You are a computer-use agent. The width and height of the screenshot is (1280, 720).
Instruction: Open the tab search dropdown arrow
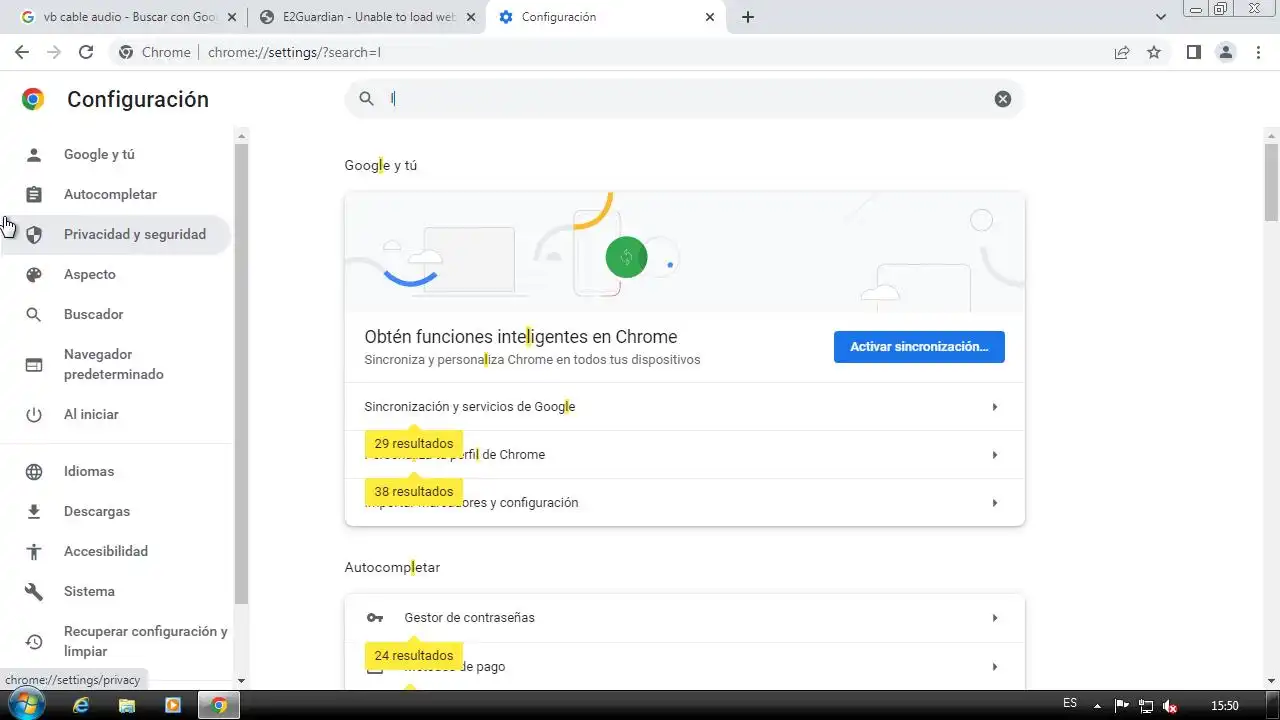click(x=1161, y=17)
